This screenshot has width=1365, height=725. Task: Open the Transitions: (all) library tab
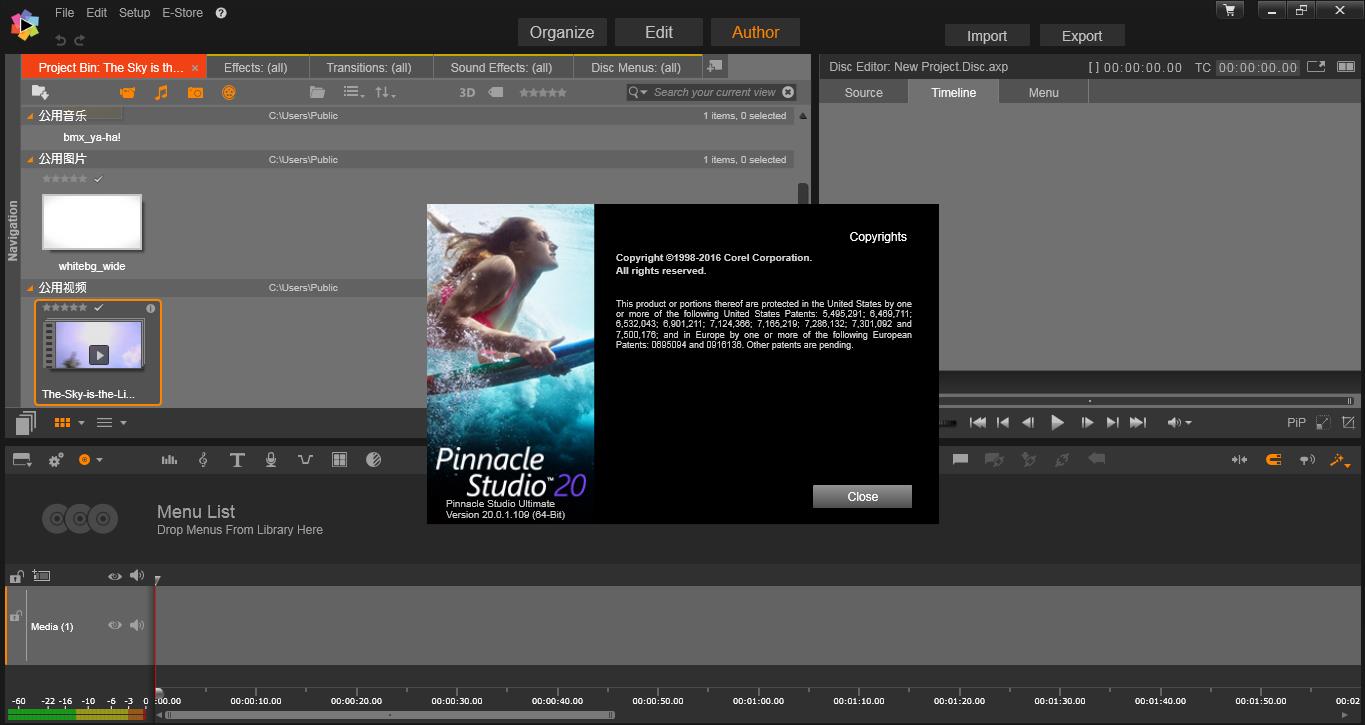pyautogui.click(x=369, y=67)
